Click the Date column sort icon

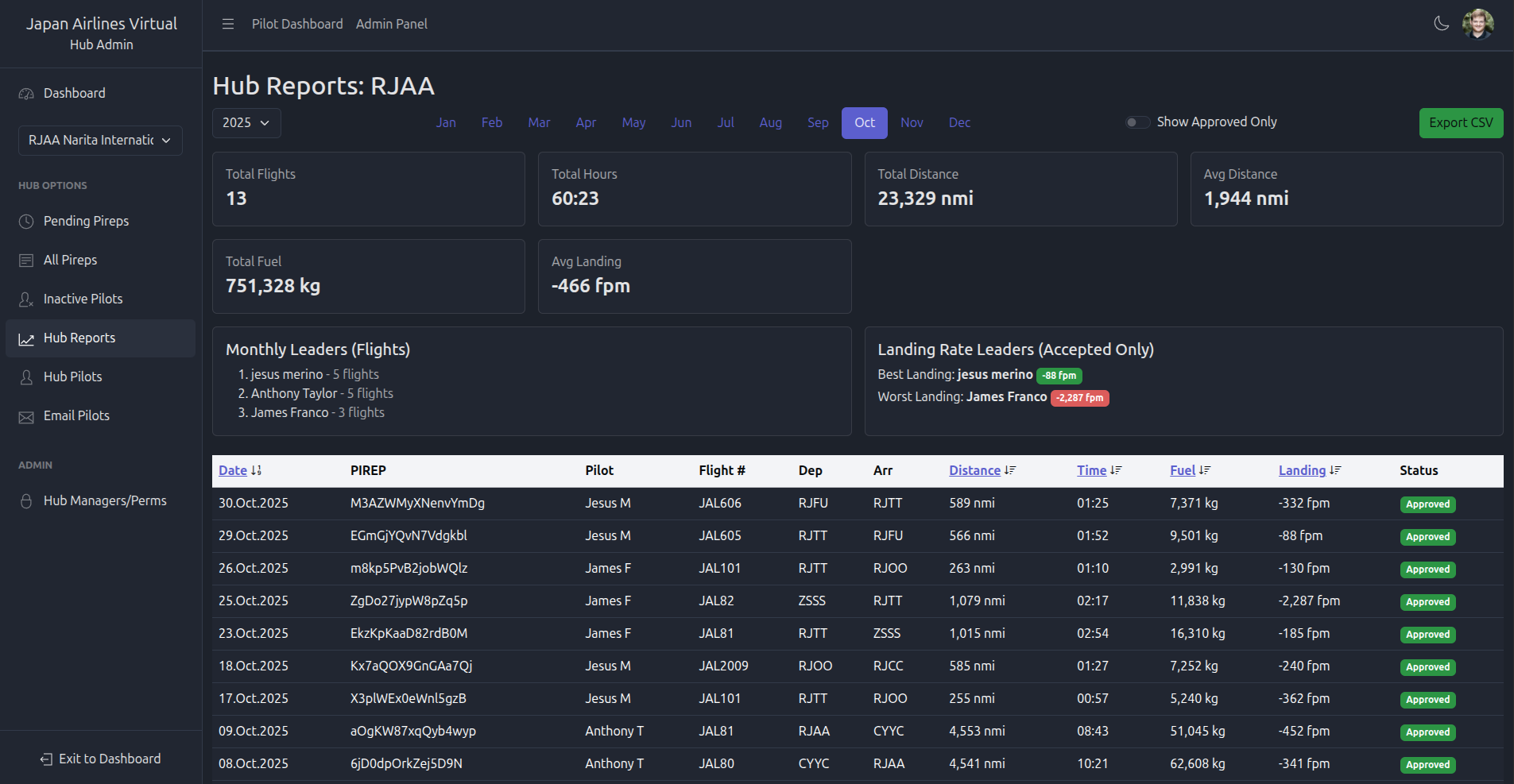[256, 470]
